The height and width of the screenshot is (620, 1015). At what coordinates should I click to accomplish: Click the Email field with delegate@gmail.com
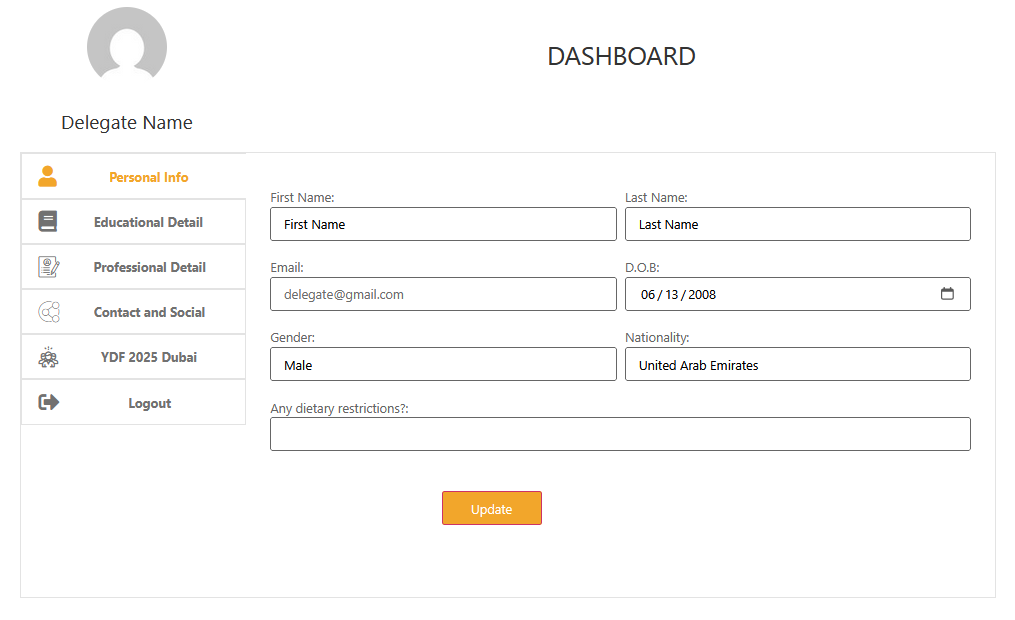coord(443,294)
